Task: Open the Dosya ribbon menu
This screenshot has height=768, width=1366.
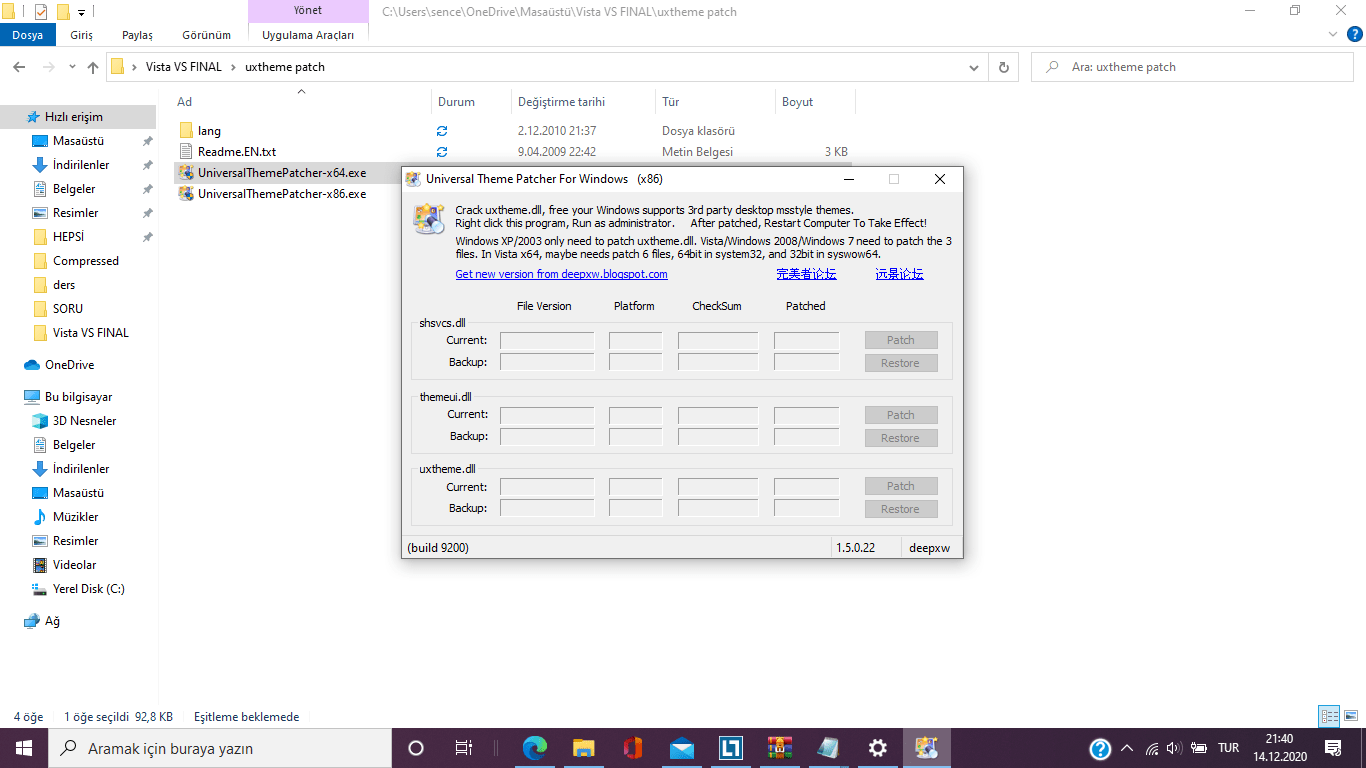Action: pos(27,35)
